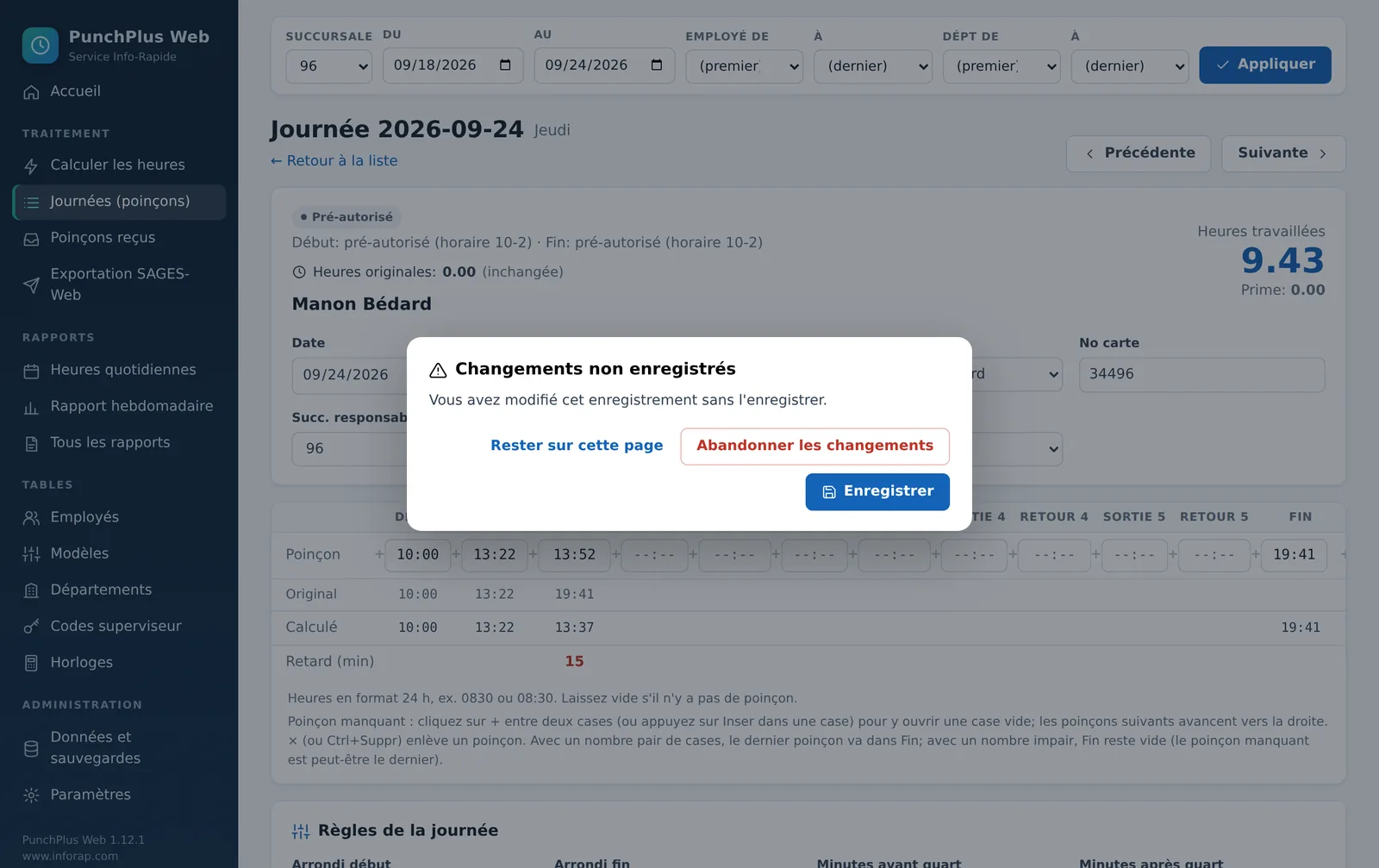Click the sliders icon beside Modèles
The width and height of the screenshot is (1379, 868).
click(31, 554)
